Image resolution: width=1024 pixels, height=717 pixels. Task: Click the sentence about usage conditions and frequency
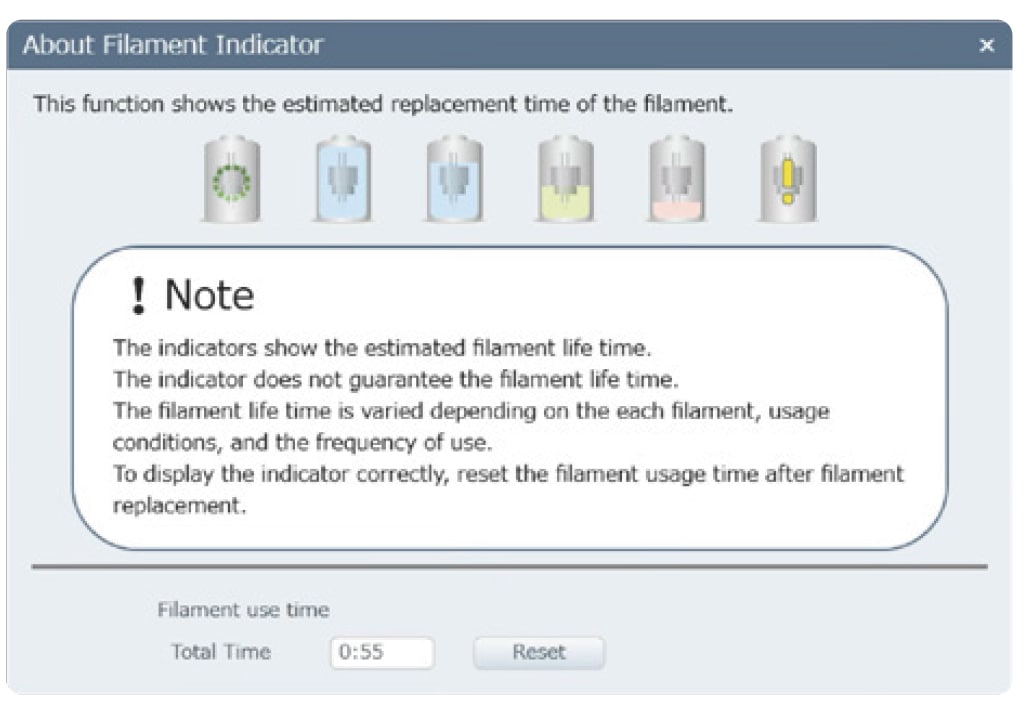(471, 426)
